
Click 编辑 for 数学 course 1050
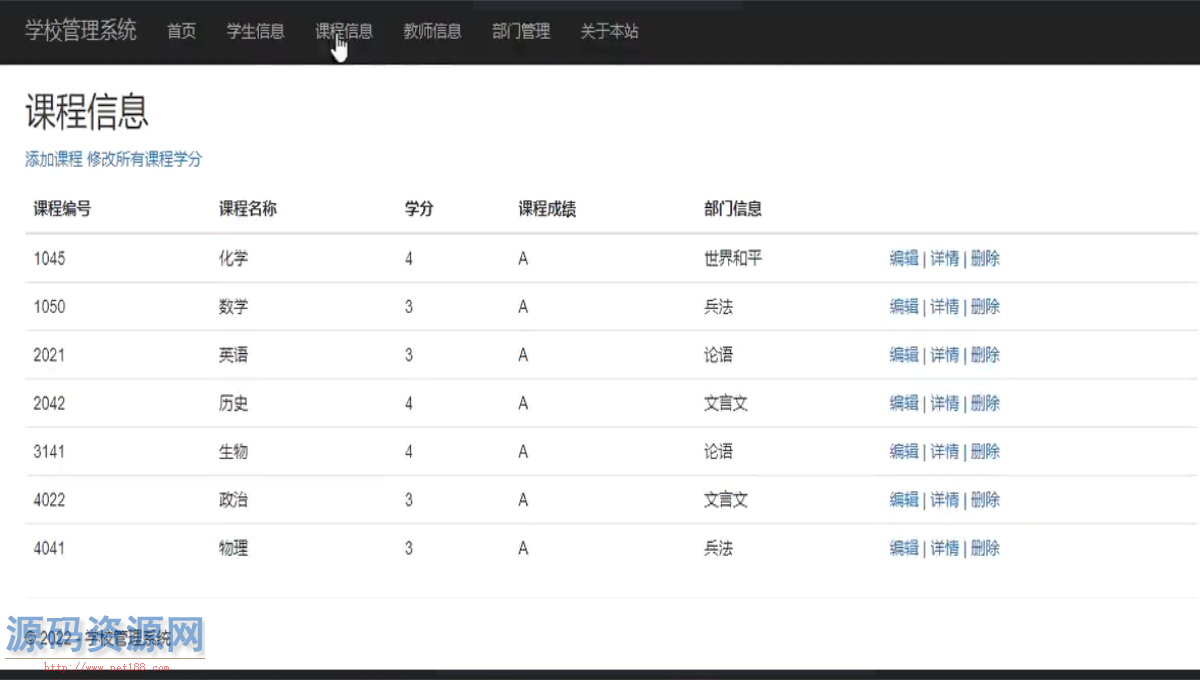[904, 306]
